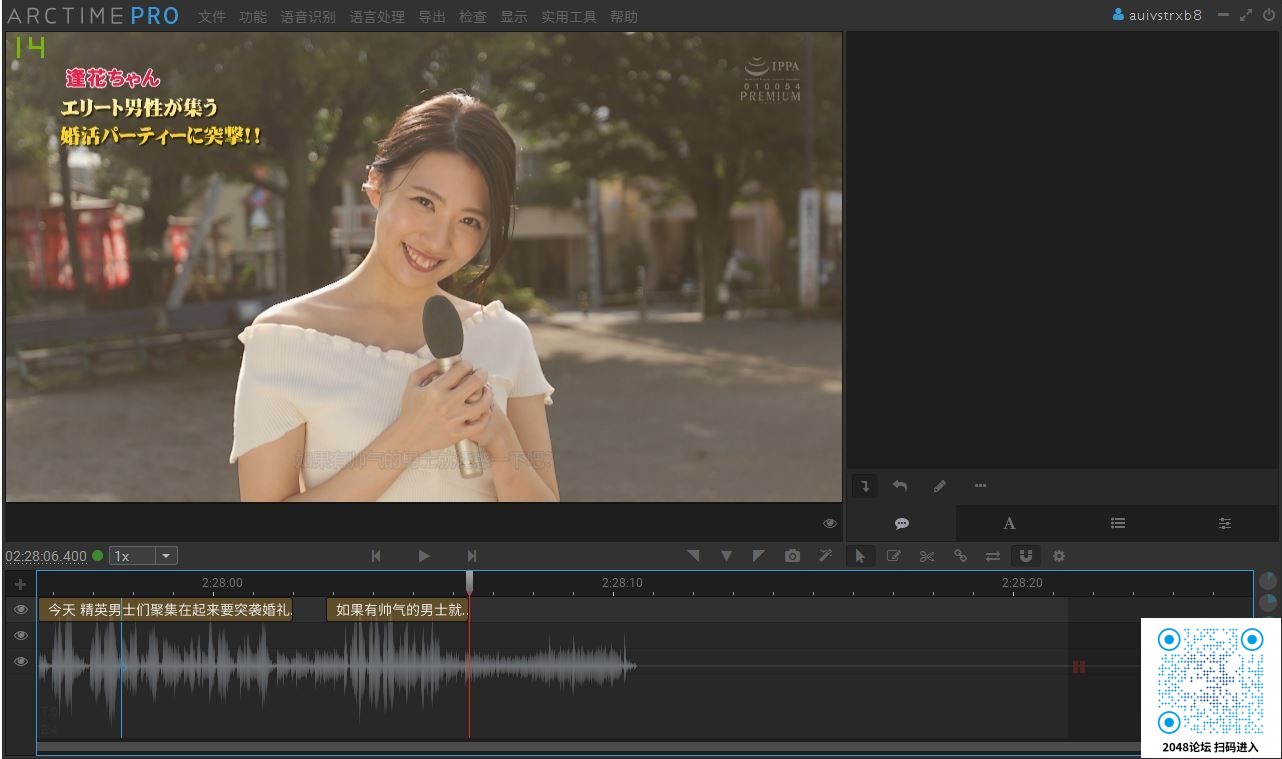This screenshot has width=1282, height=759.
Task: Click the mark-in triangle pointing lower-right
Action: click(x=693, y=556)
